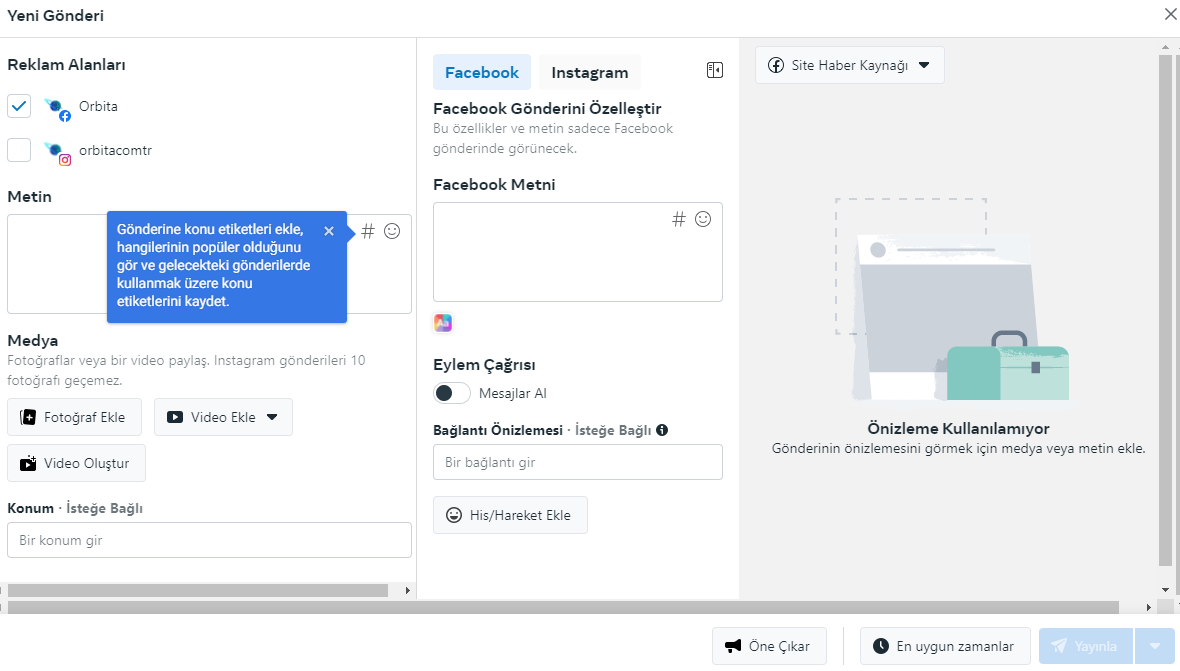The height and width of the screenshot is (671, 1180).
Task: Click the hashtag icon in Metin box
Action: tap(368, 231)
